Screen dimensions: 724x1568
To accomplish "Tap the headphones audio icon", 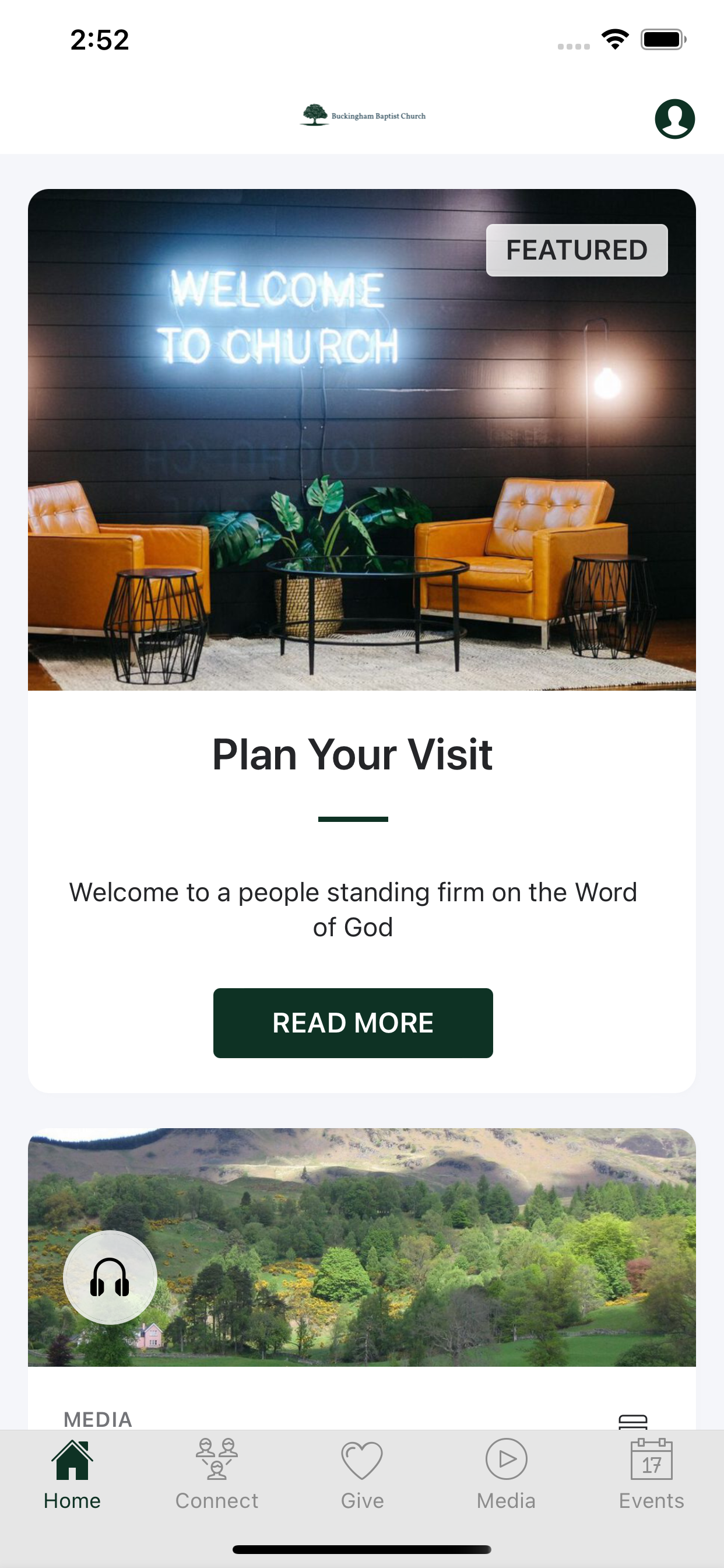I will (110, 1277).
